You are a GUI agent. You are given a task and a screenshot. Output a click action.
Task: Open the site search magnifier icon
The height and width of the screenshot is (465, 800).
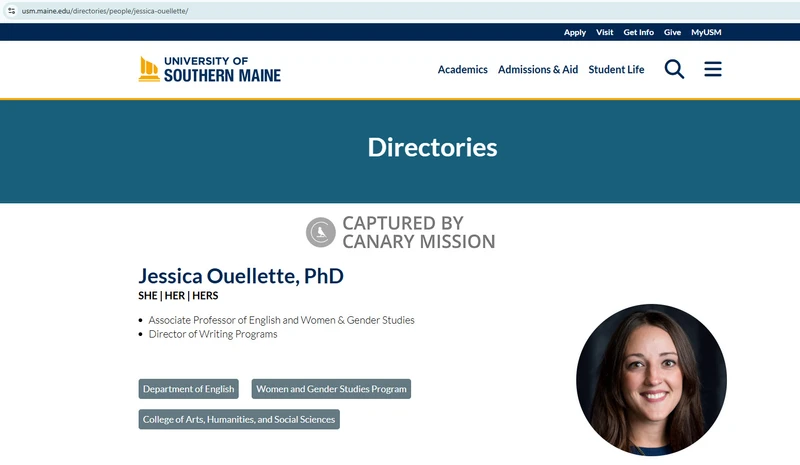click(674, 69)
